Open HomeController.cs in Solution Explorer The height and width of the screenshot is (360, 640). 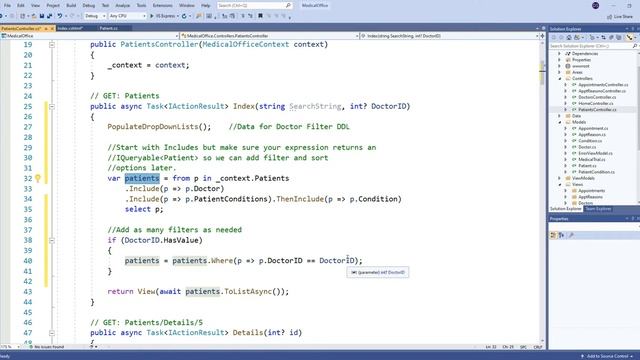coord(596,103)
